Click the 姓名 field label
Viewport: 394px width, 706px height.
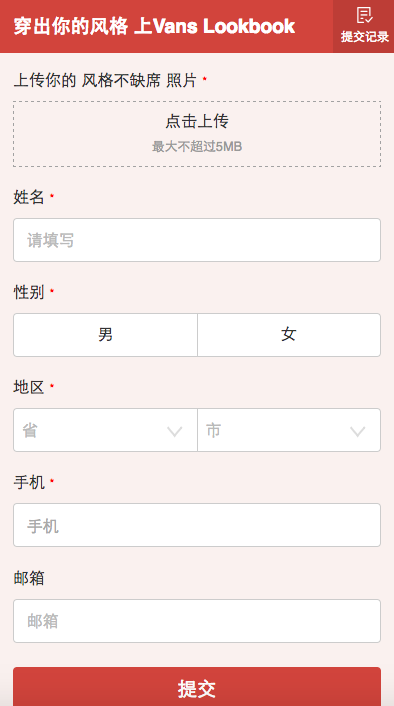(29, 197)
